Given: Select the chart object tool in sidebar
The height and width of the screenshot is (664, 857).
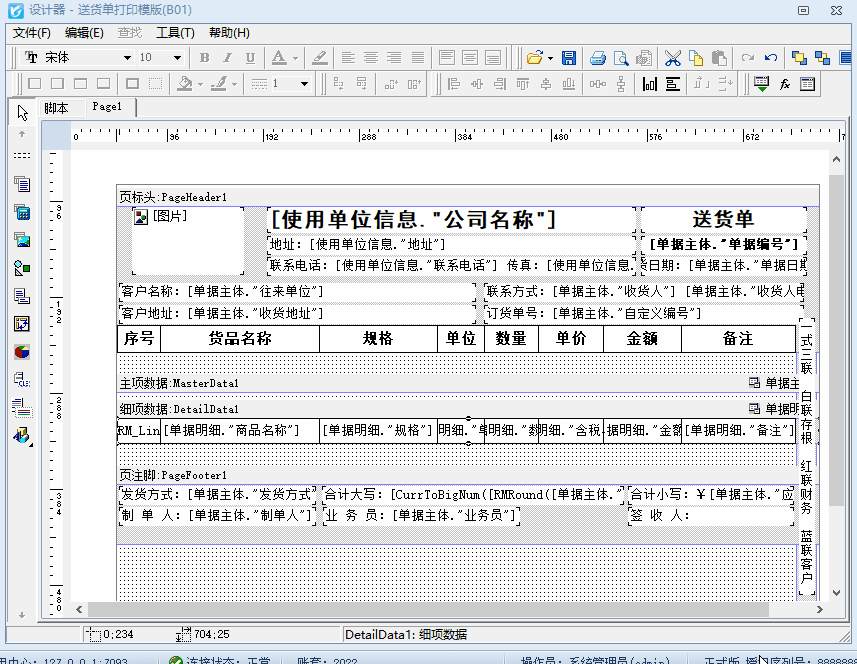Looking at the screenshot, I should pyautogui.click(x=21, y=352).
